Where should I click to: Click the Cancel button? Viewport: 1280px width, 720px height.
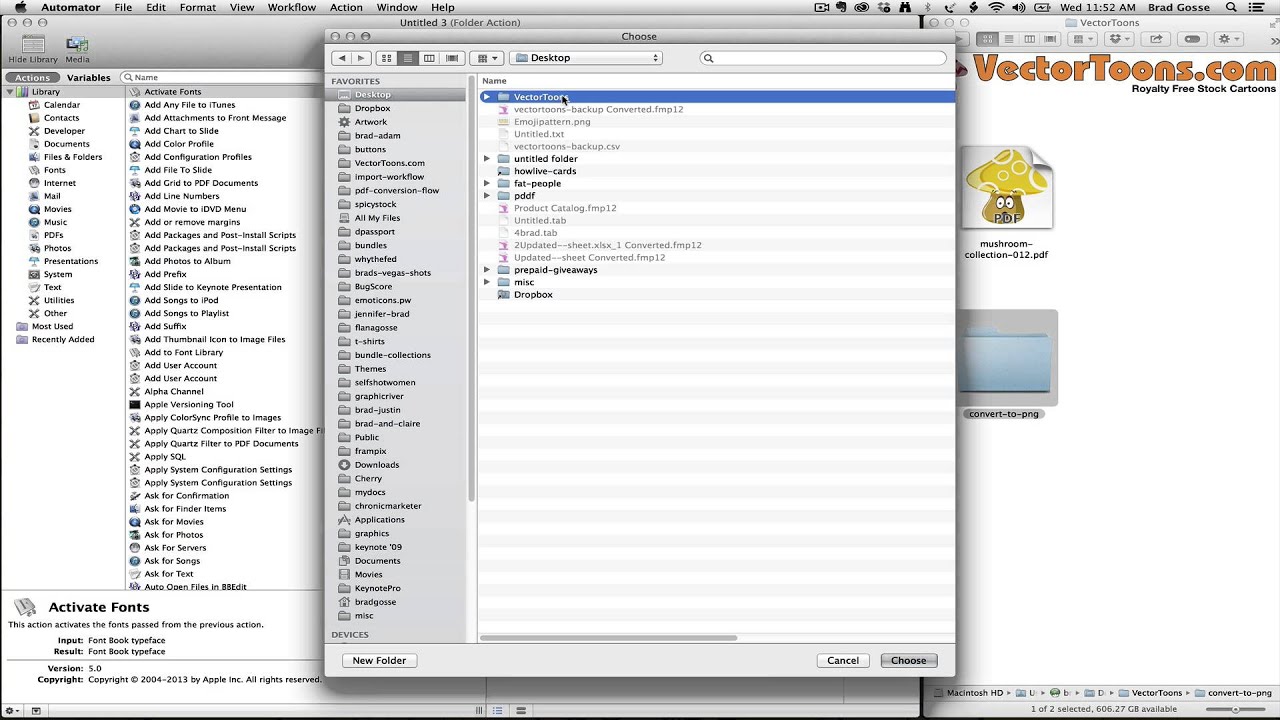(843, 661)
